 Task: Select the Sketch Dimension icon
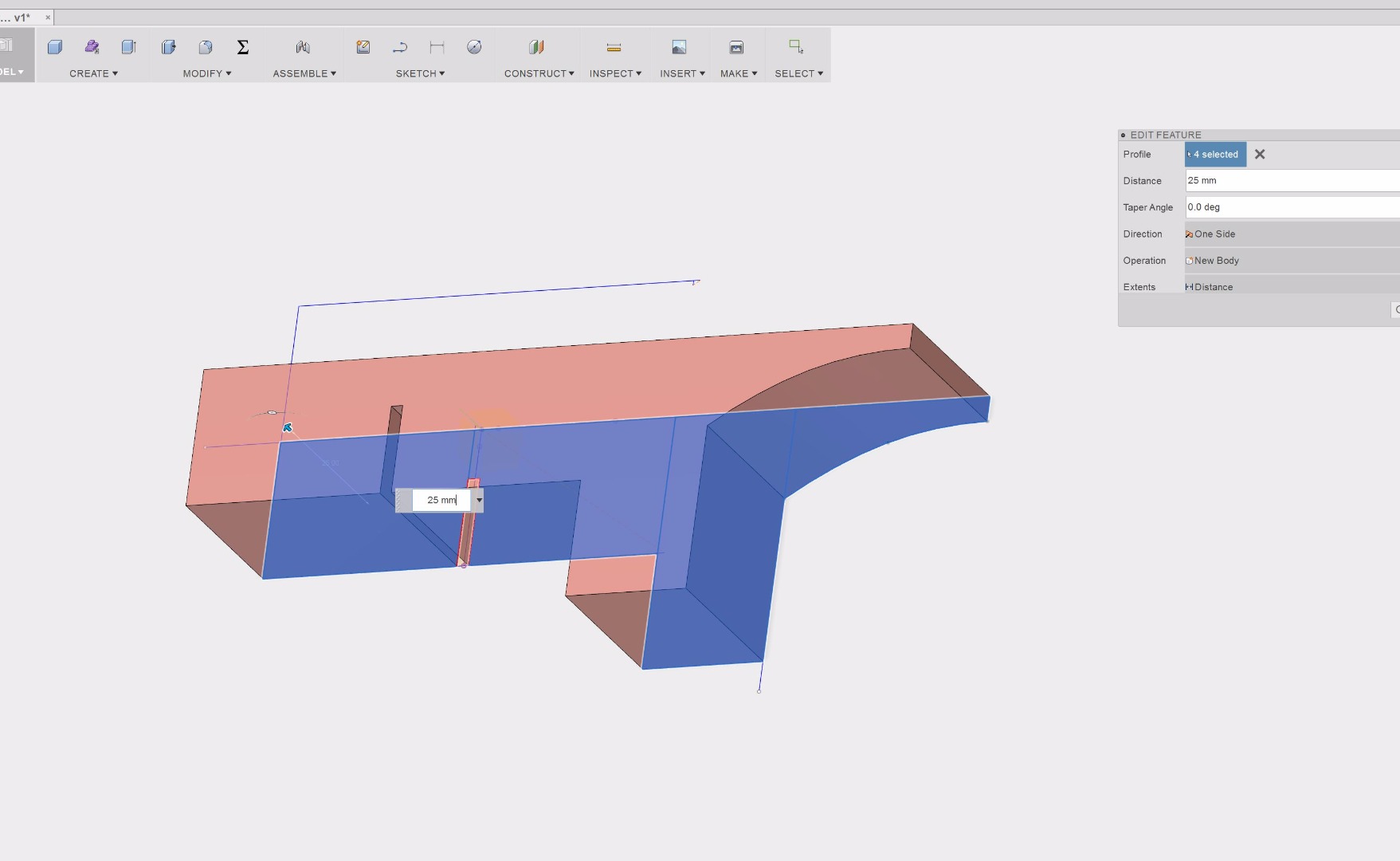pyautogui.click(x=437, y=47)
